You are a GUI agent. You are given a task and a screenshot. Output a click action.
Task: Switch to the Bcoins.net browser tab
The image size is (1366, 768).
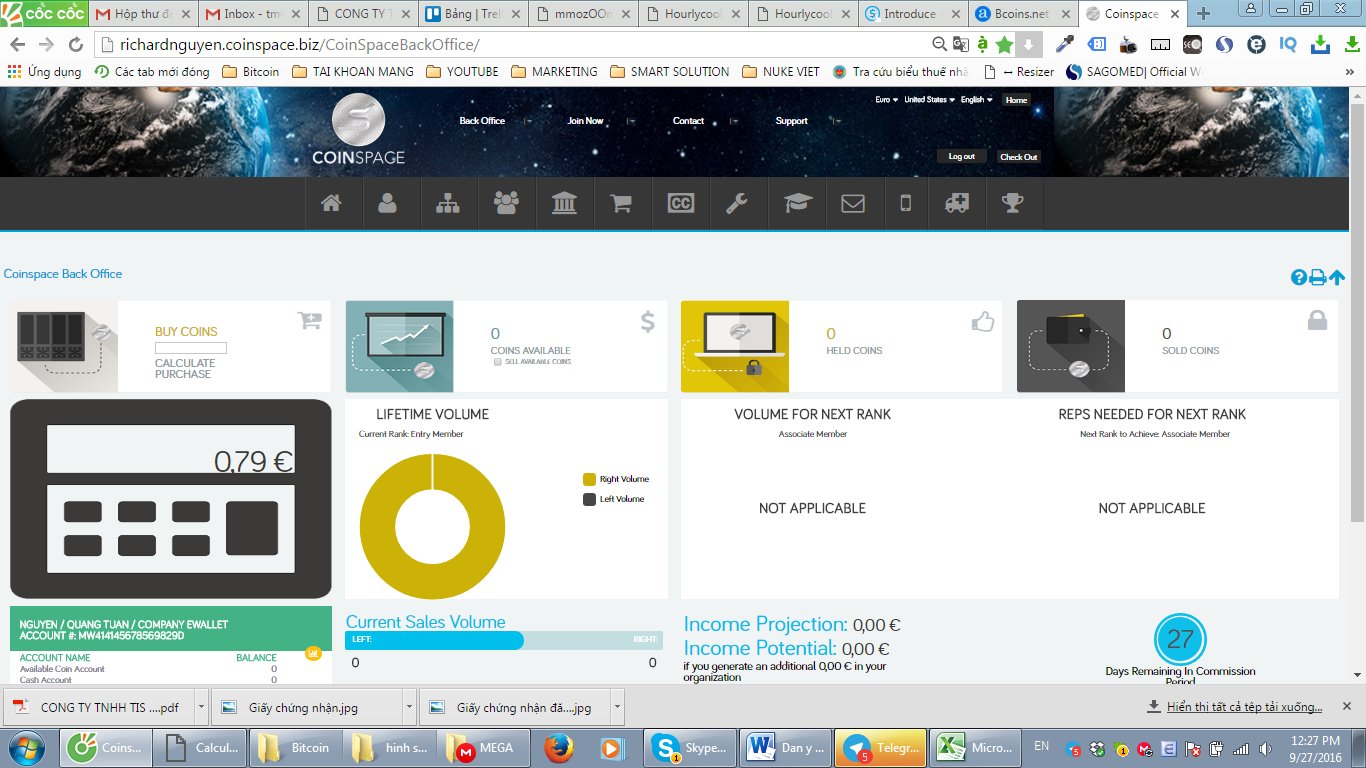(1020, 14)
